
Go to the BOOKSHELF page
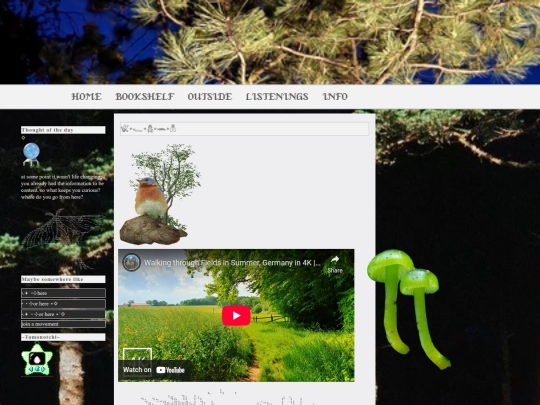tap(145, 97)
